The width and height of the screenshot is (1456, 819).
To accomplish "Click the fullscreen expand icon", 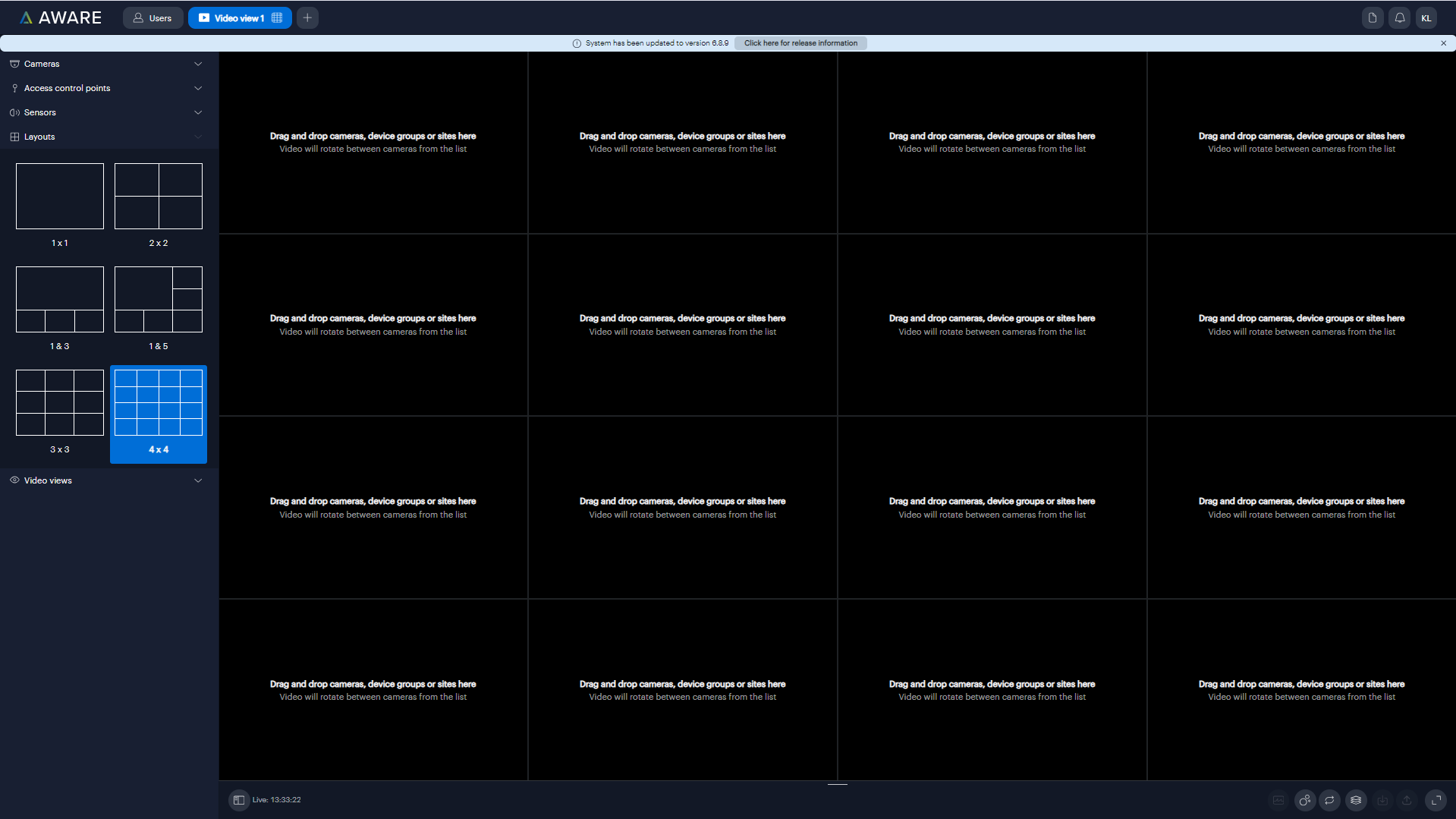I will pyautogui.click(x=1436, y=800).
